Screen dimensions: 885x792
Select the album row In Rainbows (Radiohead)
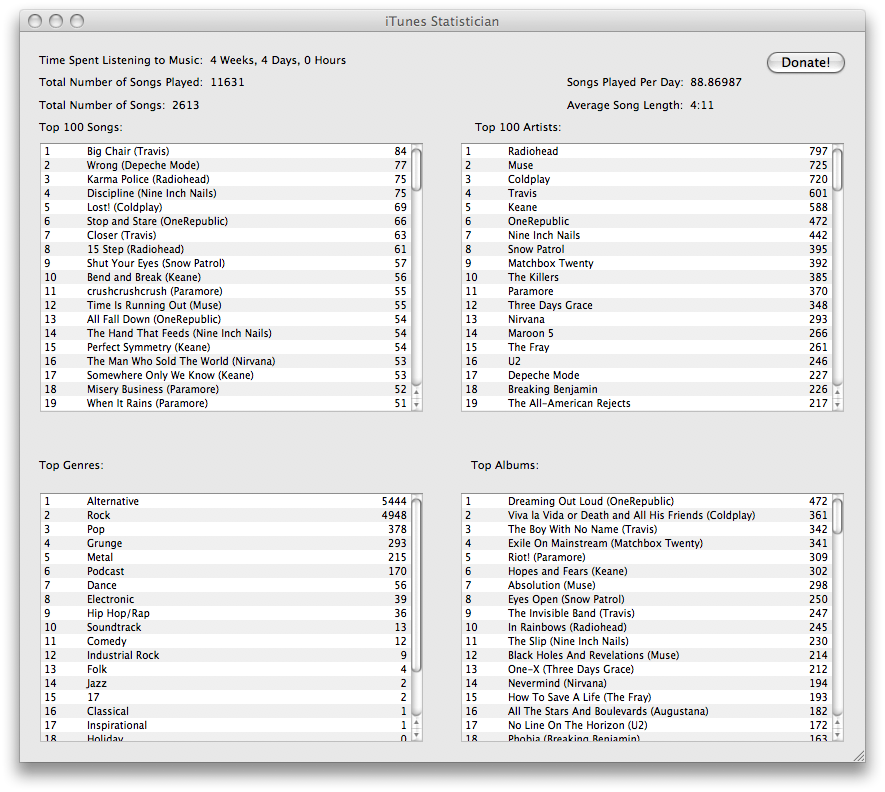647,627
